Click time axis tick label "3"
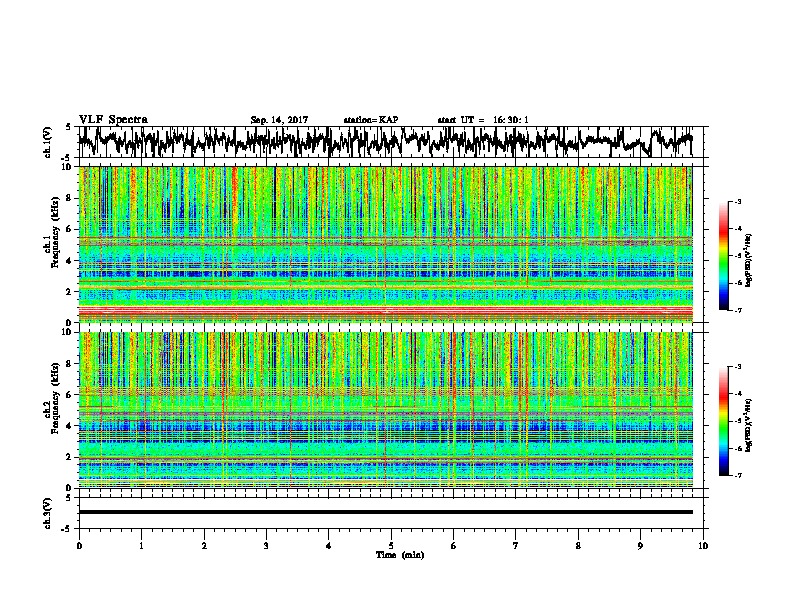Image resolution: width=792 pixels, height=612 pixels. tap(266, 545)
